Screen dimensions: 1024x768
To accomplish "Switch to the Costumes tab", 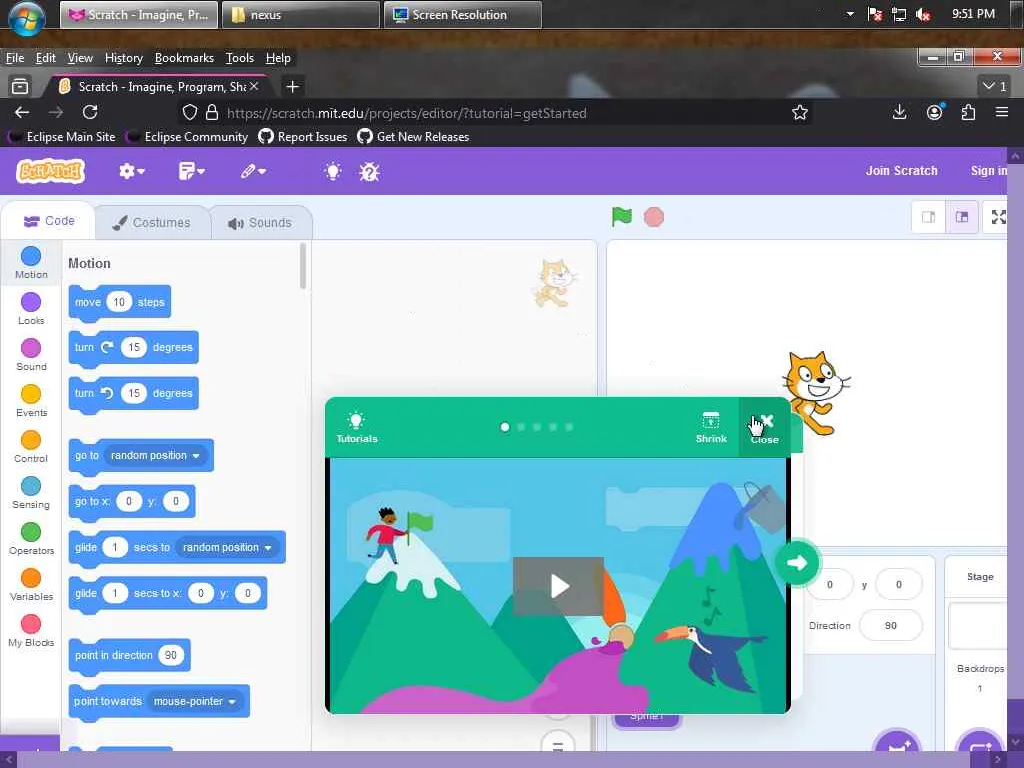I will click(152, 223).
